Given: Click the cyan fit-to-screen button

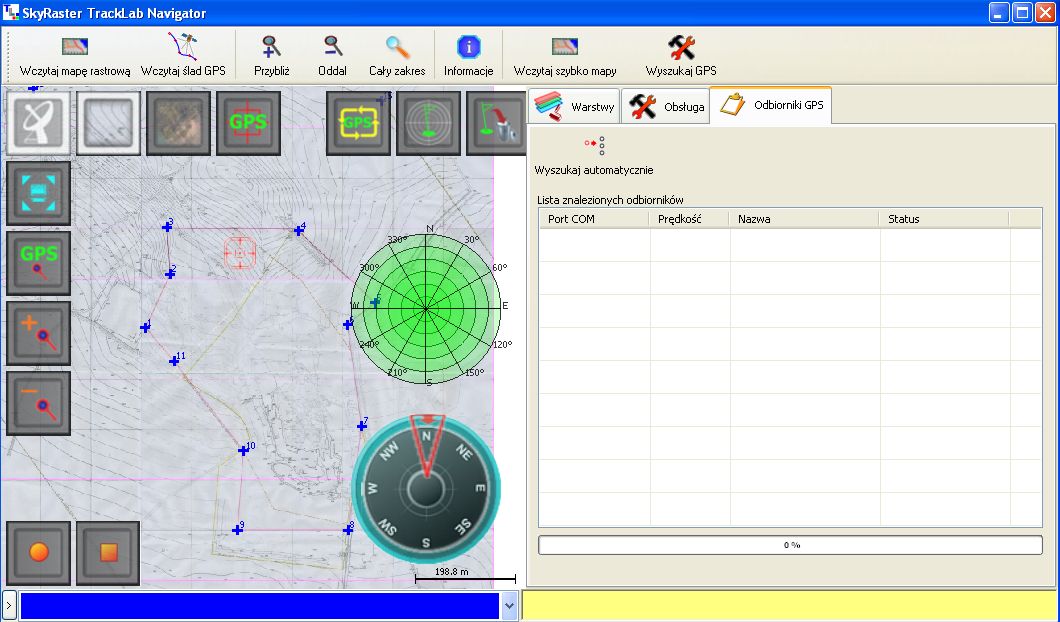Looking at the screenshot, I should pos(39,193).
